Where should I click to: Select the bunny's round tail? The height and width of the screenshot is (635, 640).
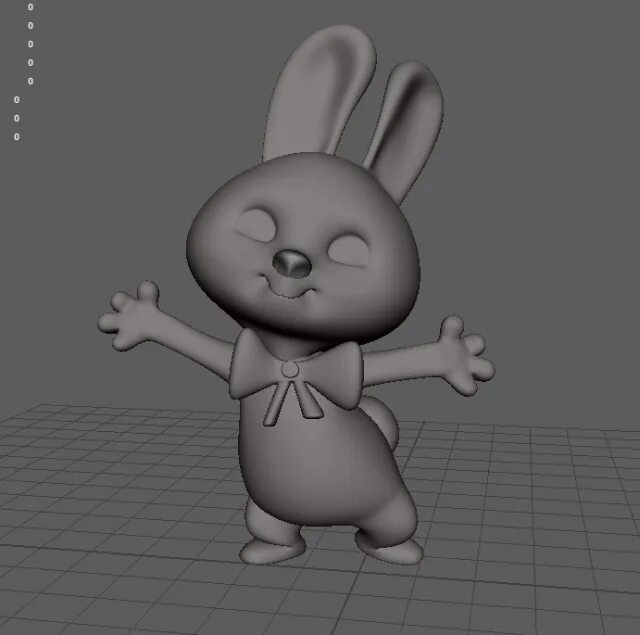[x=382, y=423]
